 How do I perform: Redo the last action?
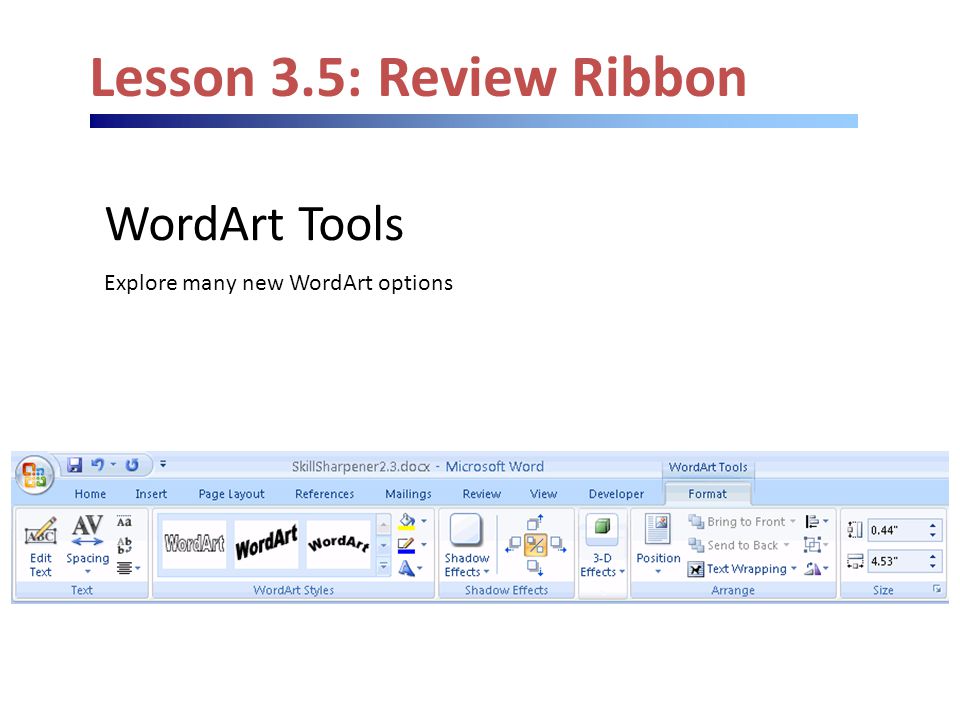132,465
